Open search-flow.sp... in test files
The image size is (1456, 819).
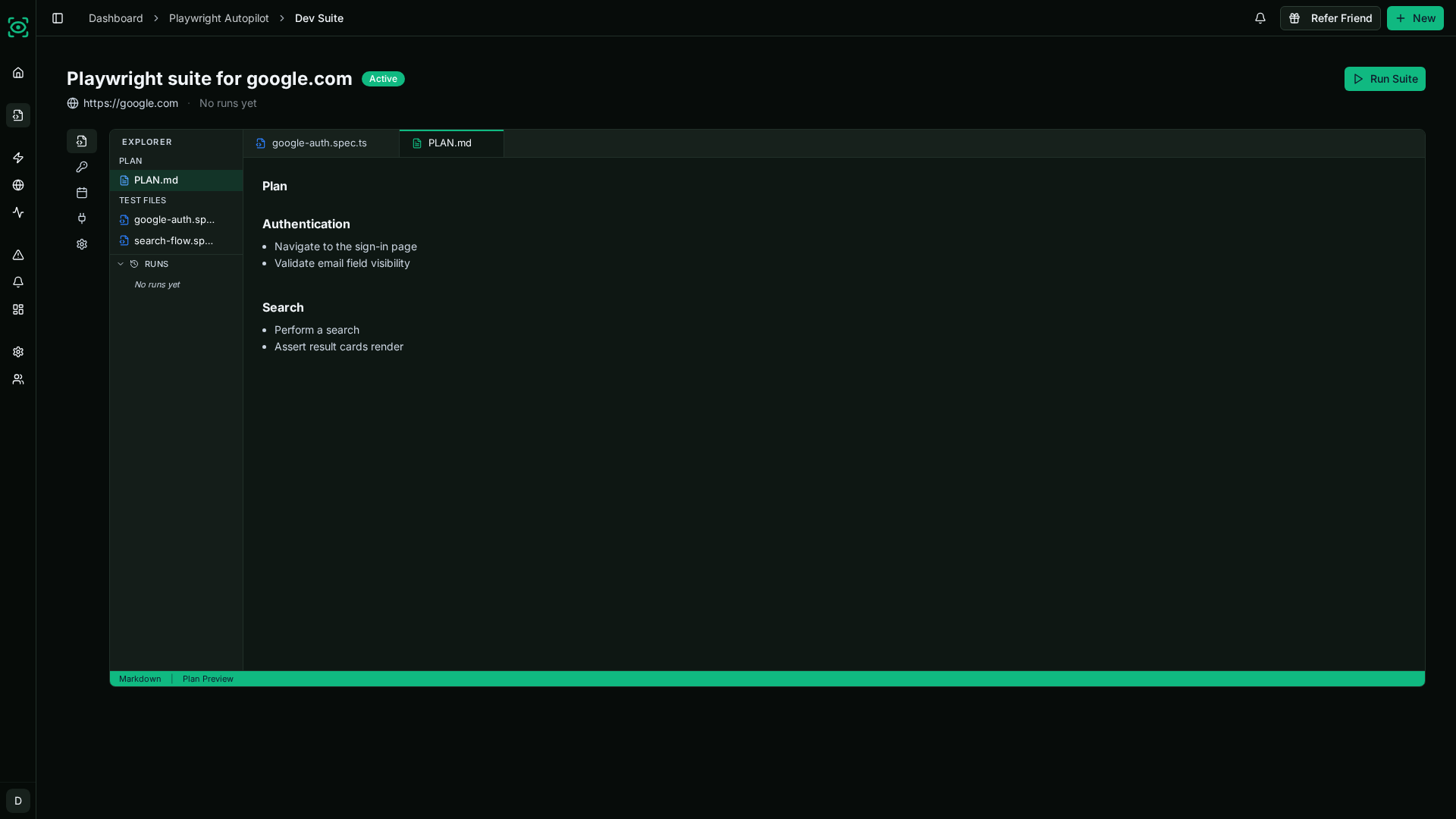[176, 241]
